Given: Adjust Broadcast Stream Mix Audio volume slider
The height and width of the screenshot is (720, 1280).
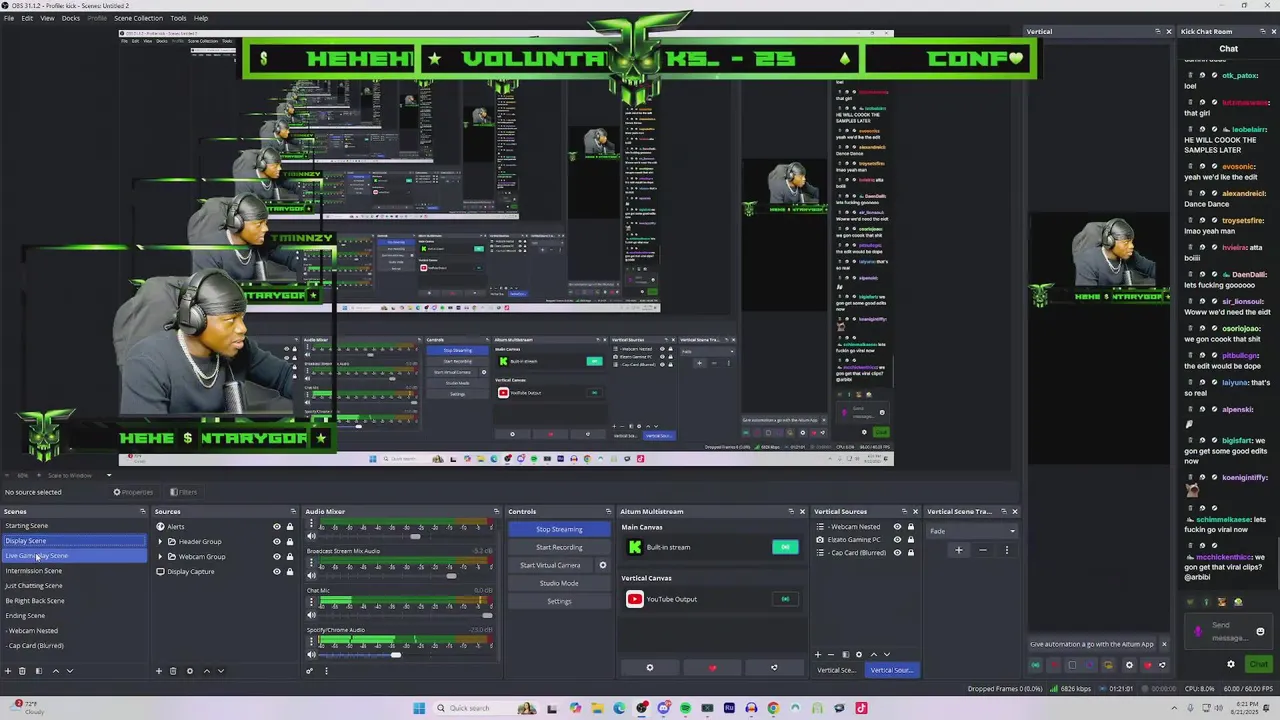Looking at the screenshot, I should click(x=452, y=575).
